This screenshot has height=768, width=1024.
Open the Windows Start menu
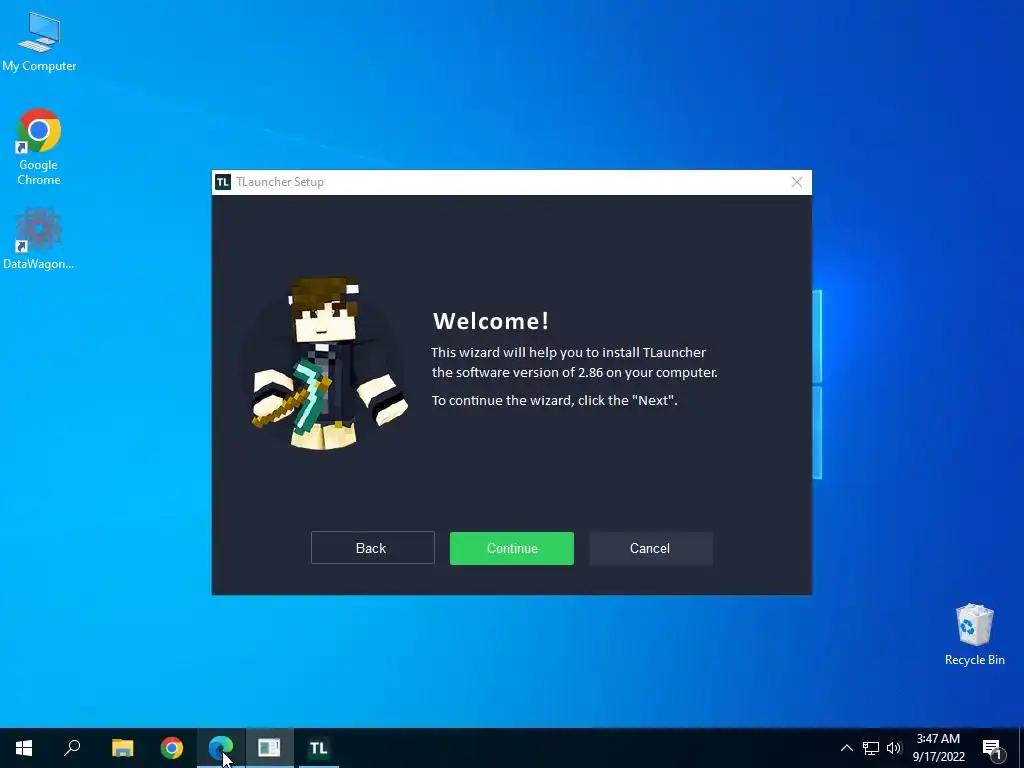click(24, 748)
